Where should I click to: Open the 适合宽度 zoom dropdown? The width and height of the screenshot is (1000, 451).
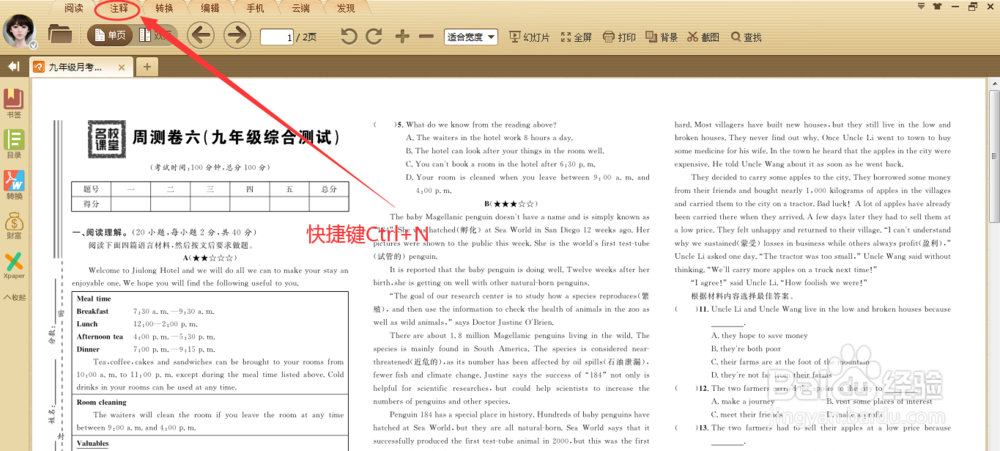(471, 37)
